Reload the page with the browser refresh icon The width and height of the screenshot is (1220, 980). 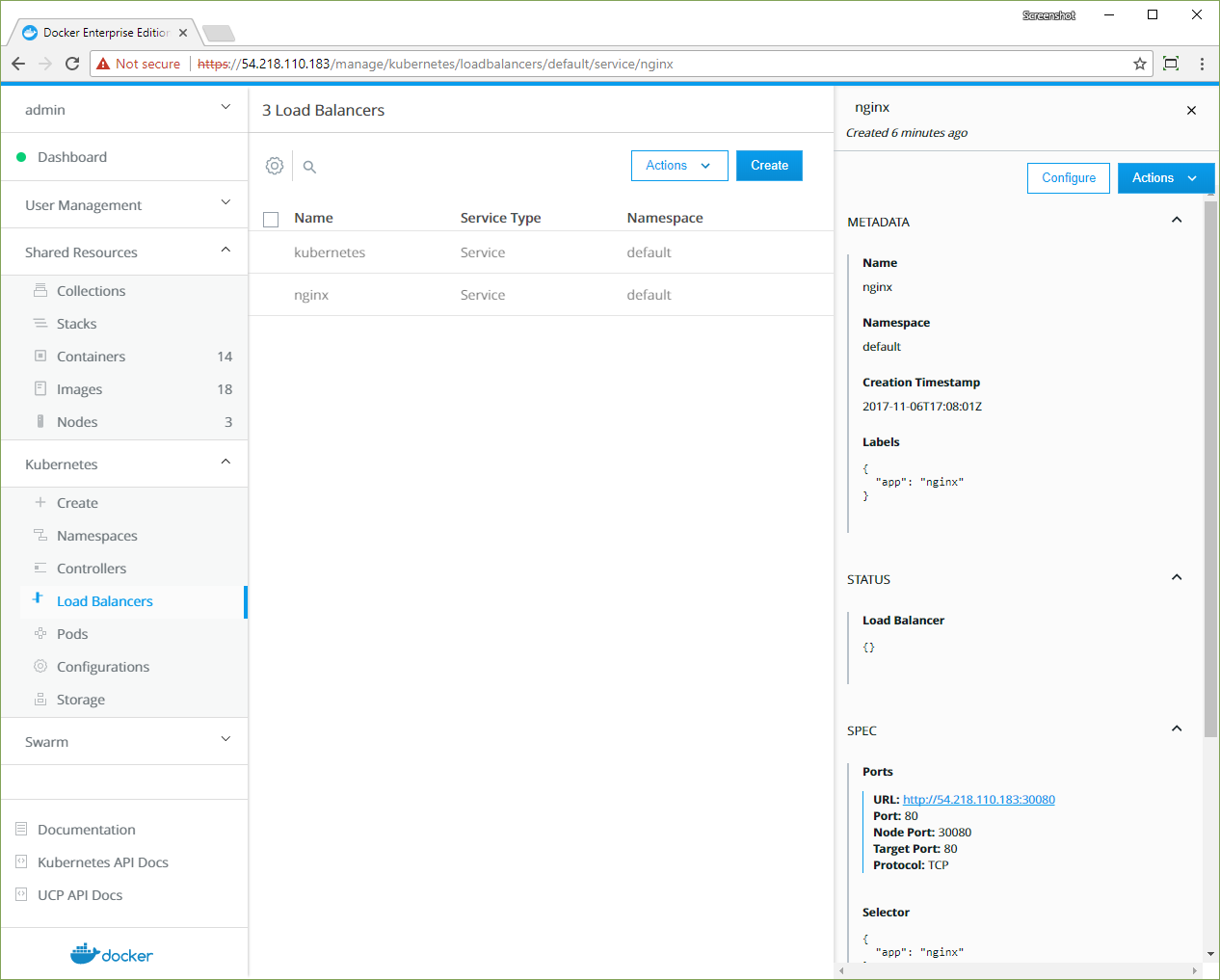pyautogui.click(x=72, y=64)
